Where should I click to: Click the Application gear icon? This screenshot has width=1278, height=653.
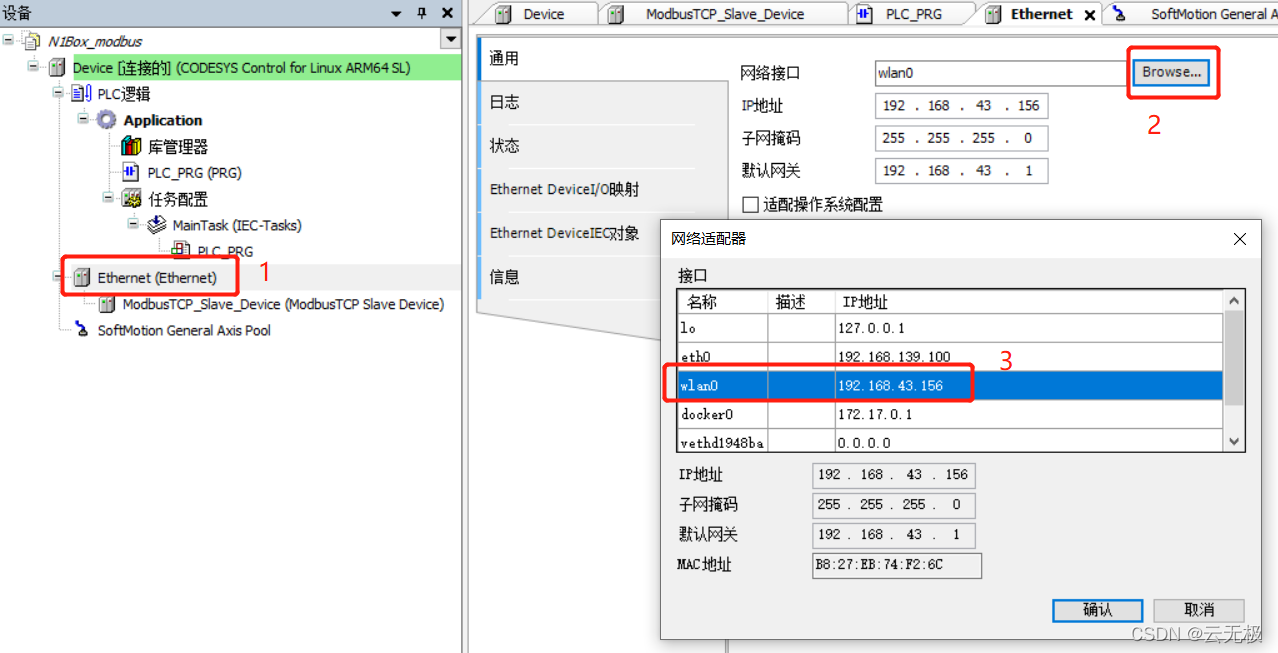pos(106,119)
